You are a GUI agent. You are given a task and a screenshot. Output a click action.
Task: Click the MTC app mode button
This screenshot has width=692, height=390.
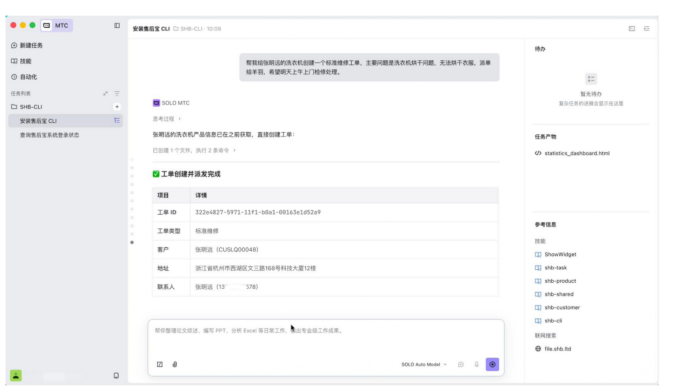(56, 26)
